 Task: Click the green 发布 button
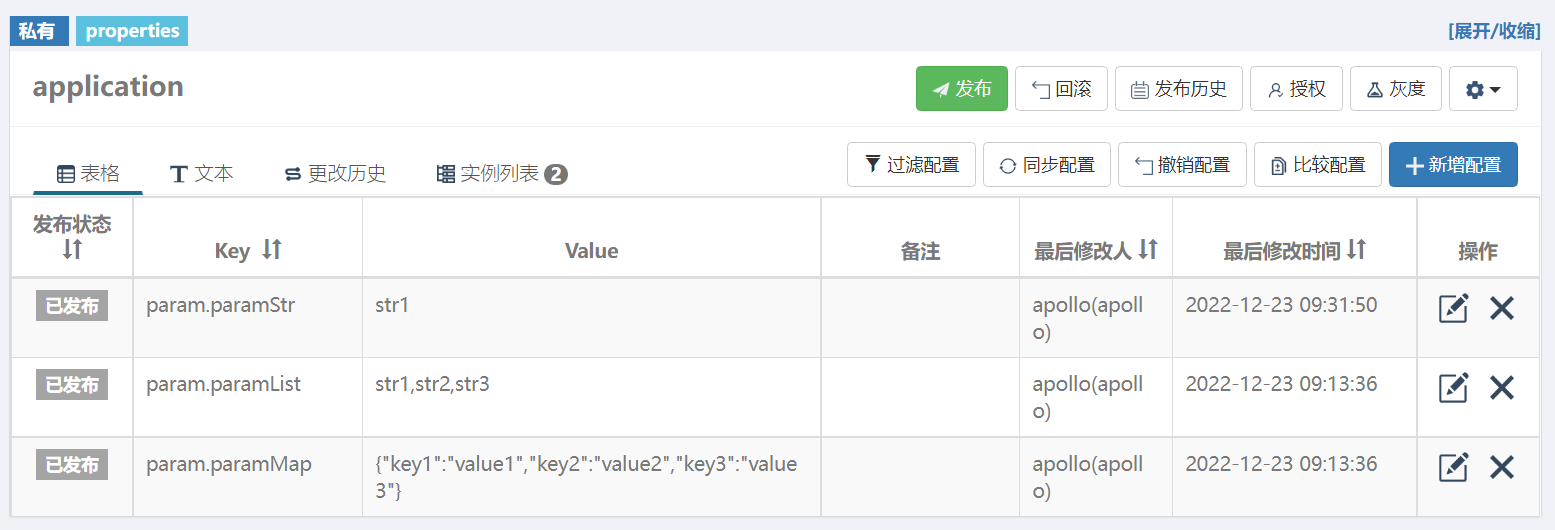[962, 89]
